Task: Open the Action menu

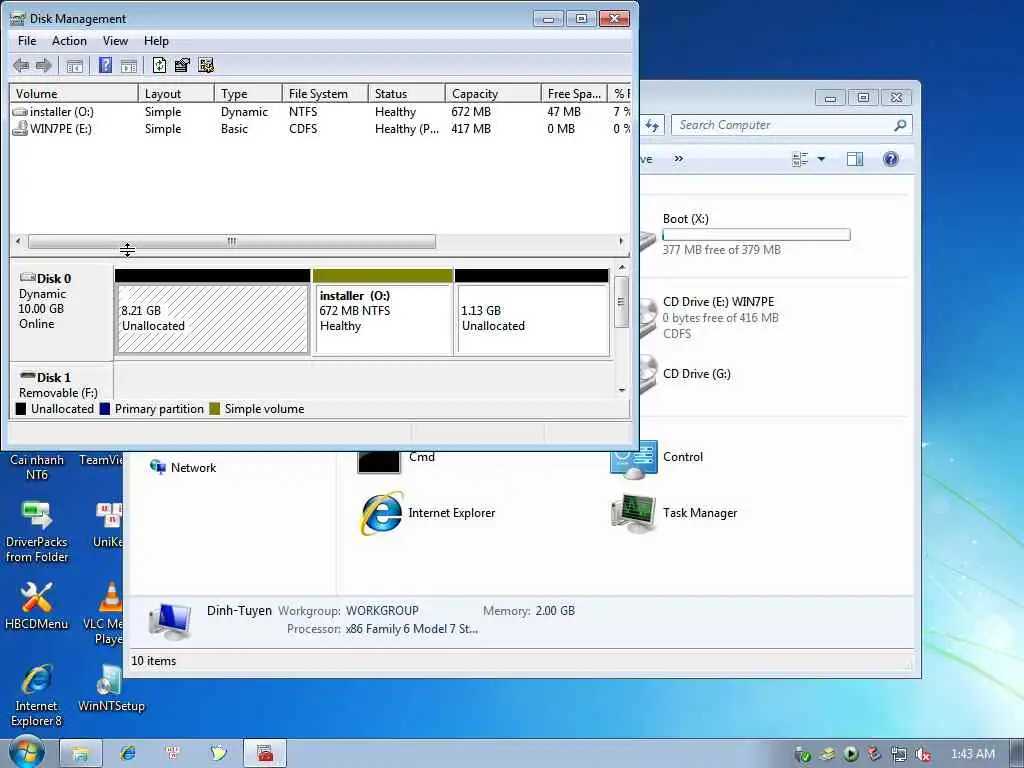Action: (x=69, y=41)
